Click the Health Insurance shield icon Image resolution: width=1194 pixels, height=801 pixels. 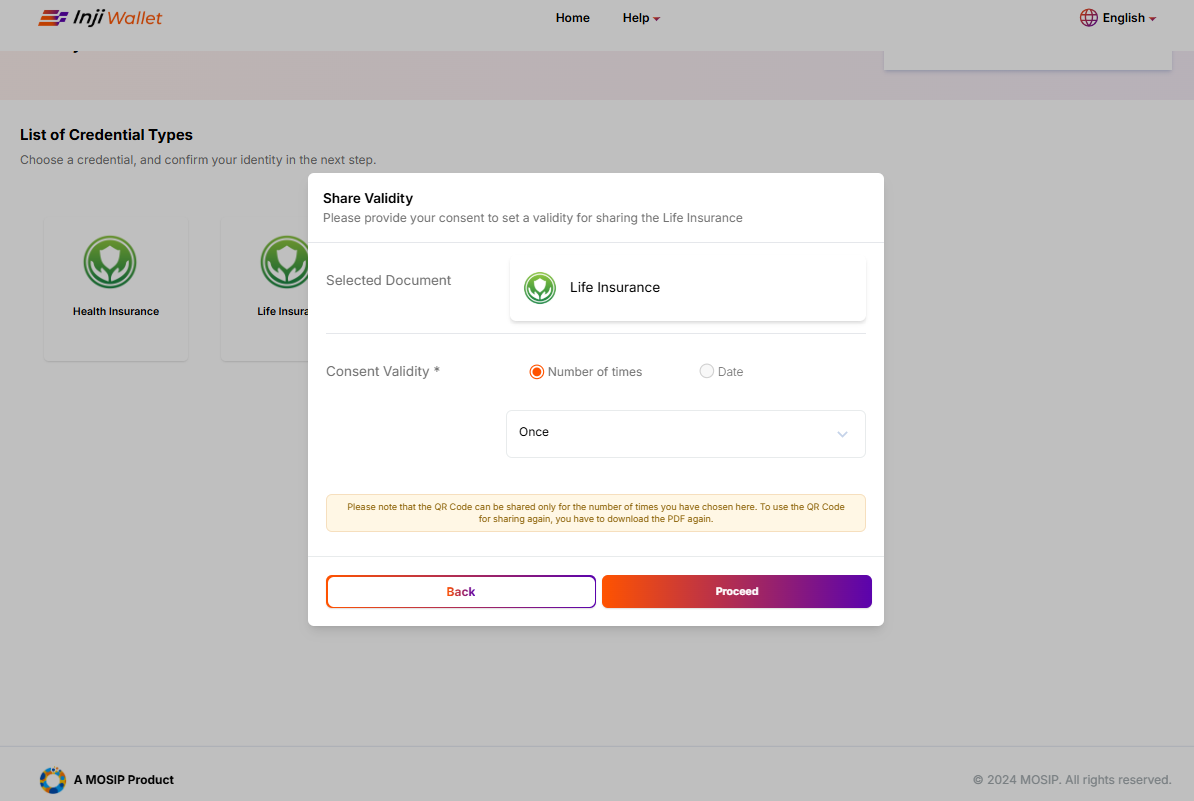tap(110, 262)
